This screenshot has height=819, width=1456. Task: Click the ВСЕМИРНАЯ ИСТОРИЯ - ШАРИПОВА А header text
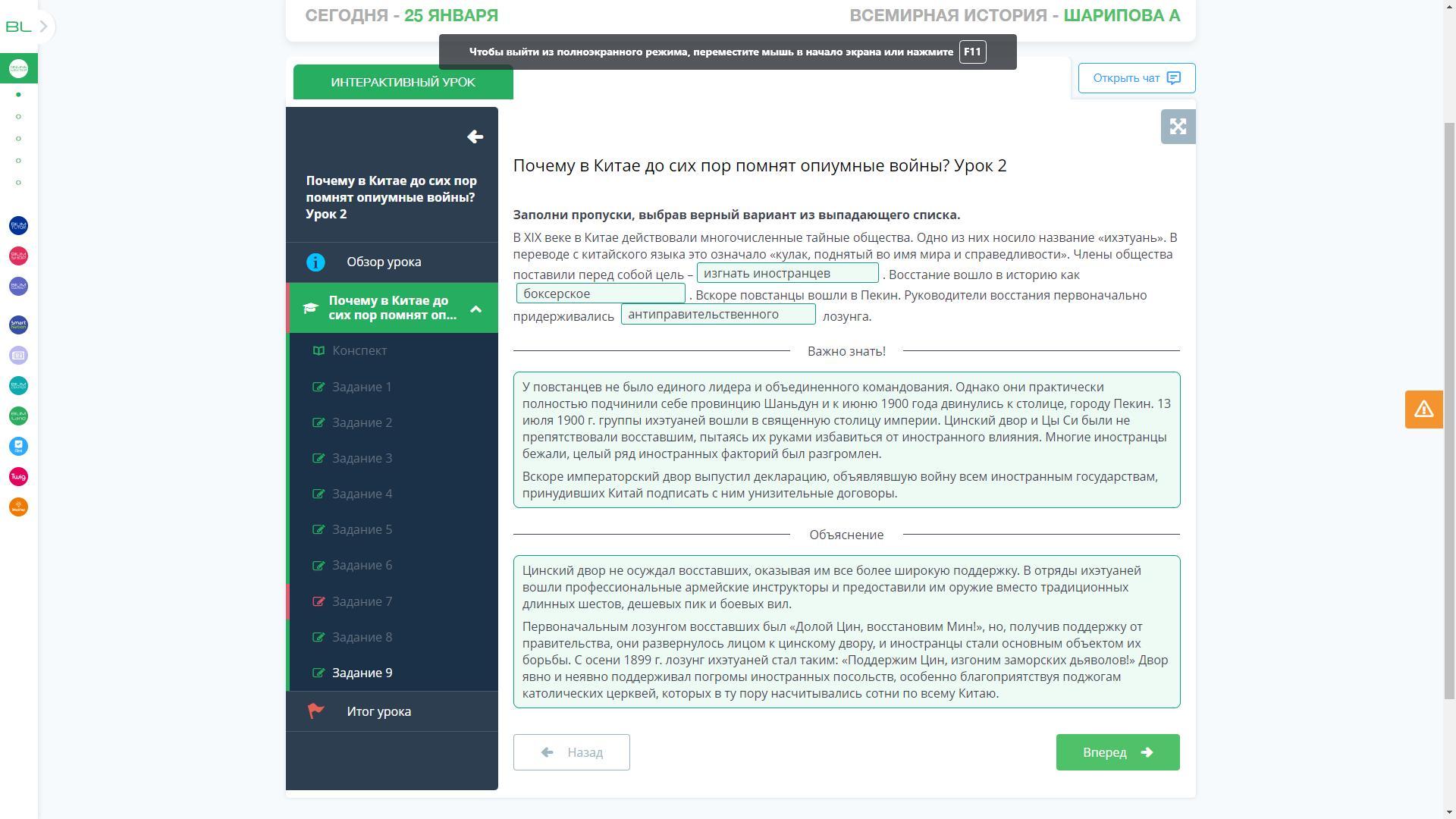tap(1015, 15)
